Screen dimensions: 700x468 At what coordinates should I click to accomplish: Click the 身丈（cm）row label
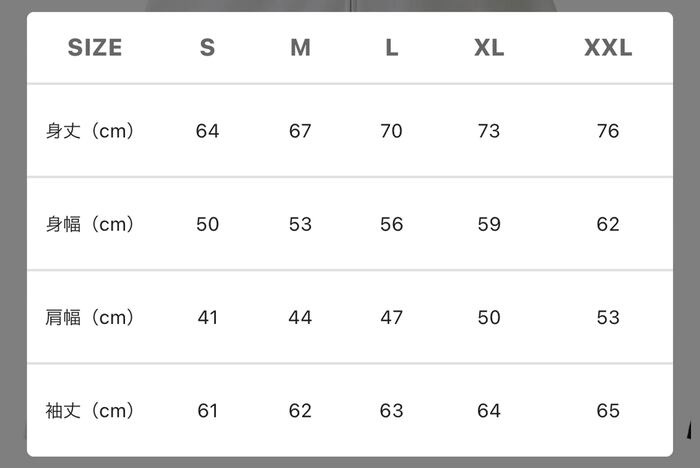click(90, 131)
